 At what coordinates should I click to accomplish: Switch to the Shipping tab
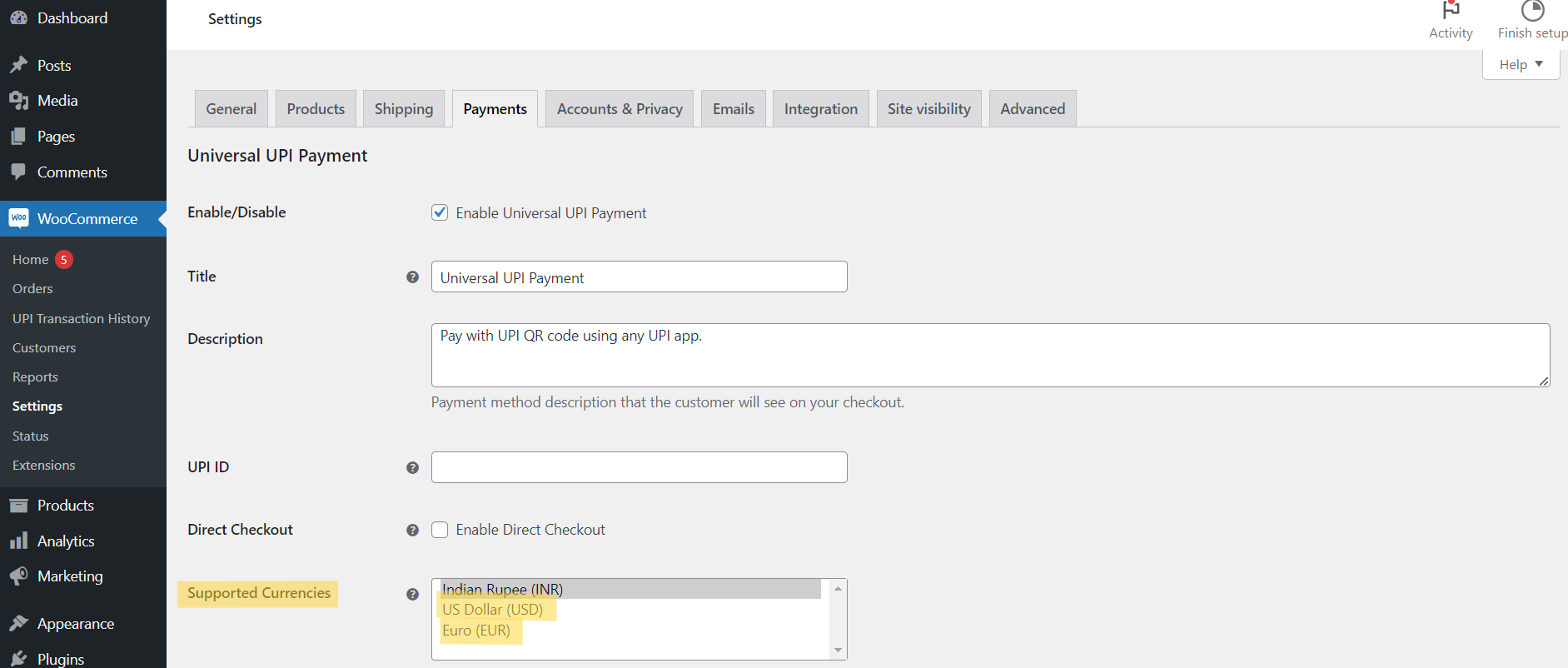click(x=404, y=109)
